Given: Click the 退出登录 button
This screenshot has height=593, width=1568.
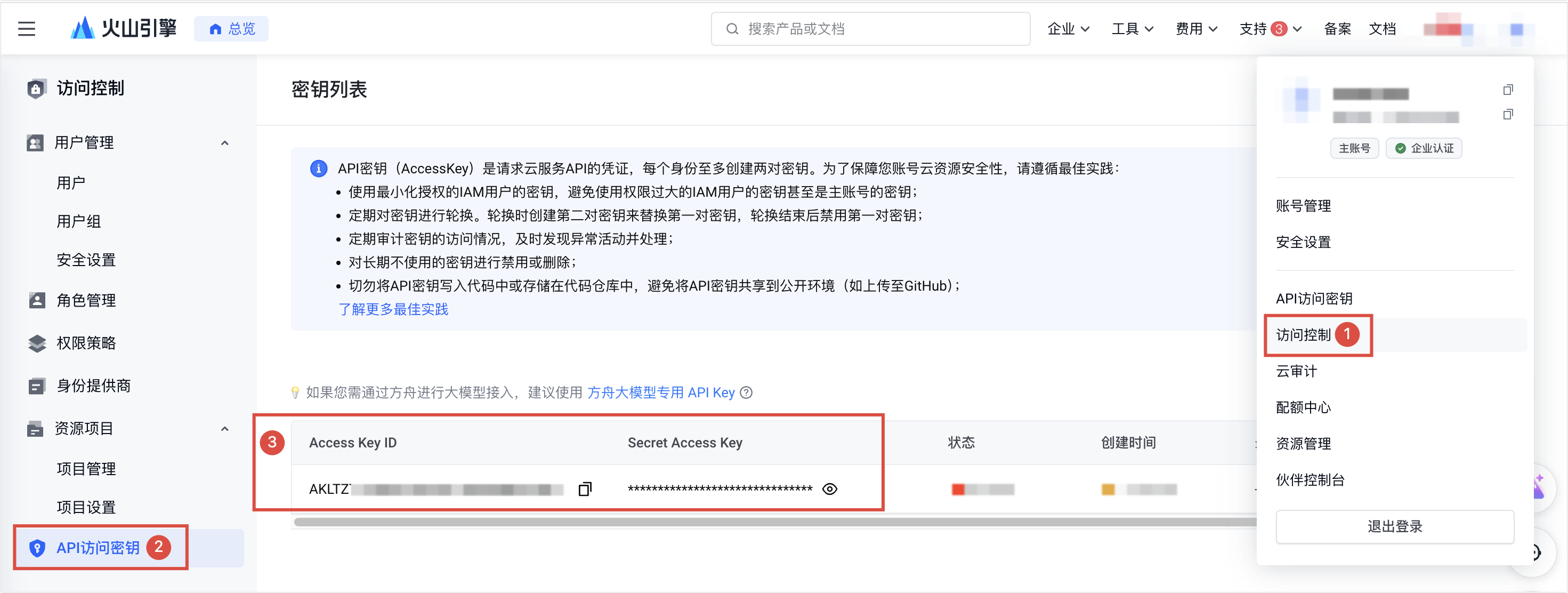Looking at the screenshot, I should pyautogui.click(x=1395, y=527).
